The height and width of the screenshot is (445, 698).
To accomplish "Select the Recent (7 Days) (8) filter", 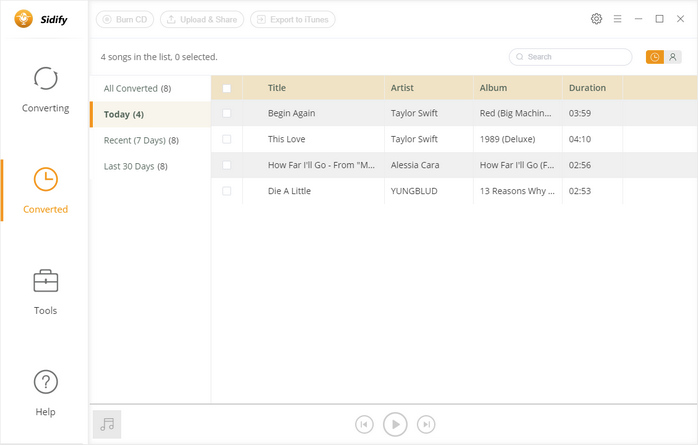I will (150, 140).
